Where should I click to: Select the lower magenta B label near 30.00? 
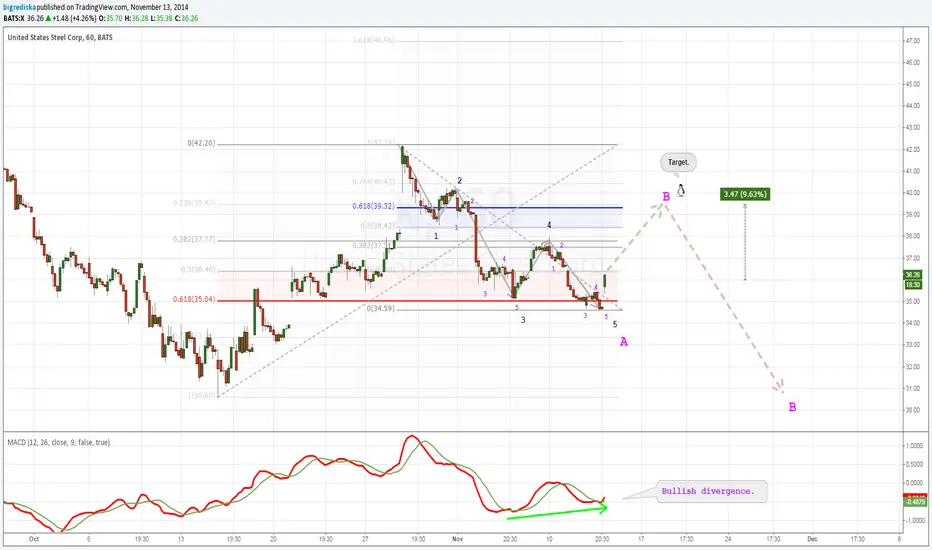pos(792,407)
